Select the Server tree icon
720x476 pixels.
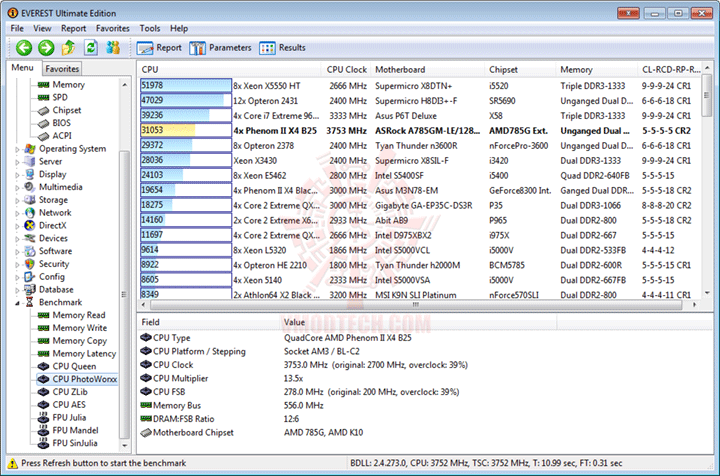pos(30,162)
